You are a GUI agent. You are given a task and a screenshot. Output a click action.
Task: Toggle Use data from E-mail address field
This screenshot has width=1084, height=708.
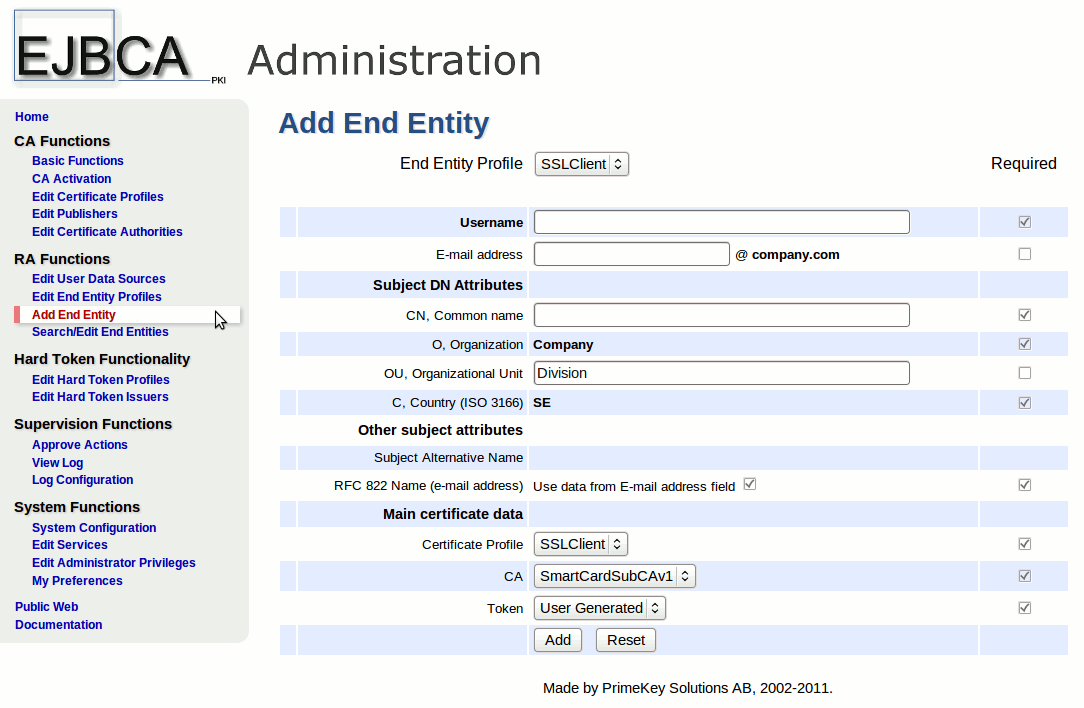749,484
